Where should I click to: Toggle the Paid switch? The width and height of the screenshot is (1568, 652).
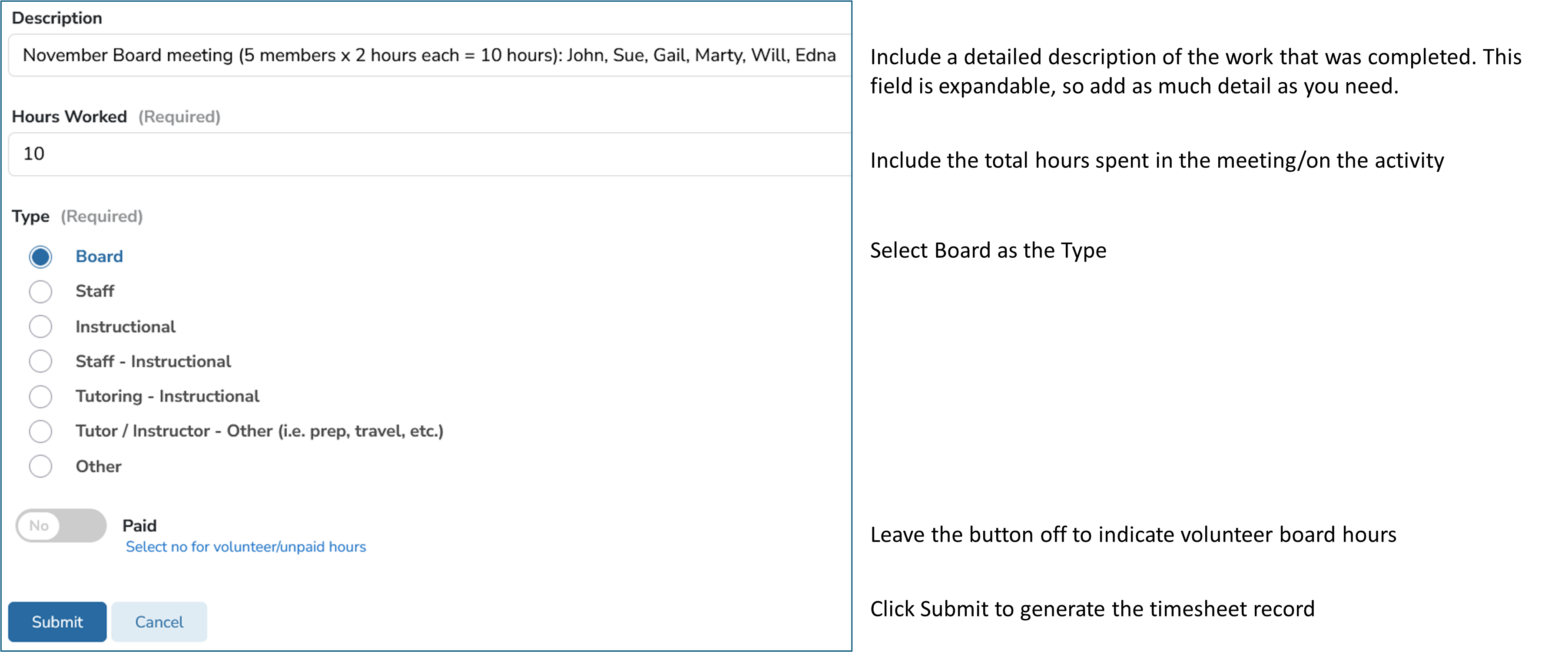pos(61,526)
